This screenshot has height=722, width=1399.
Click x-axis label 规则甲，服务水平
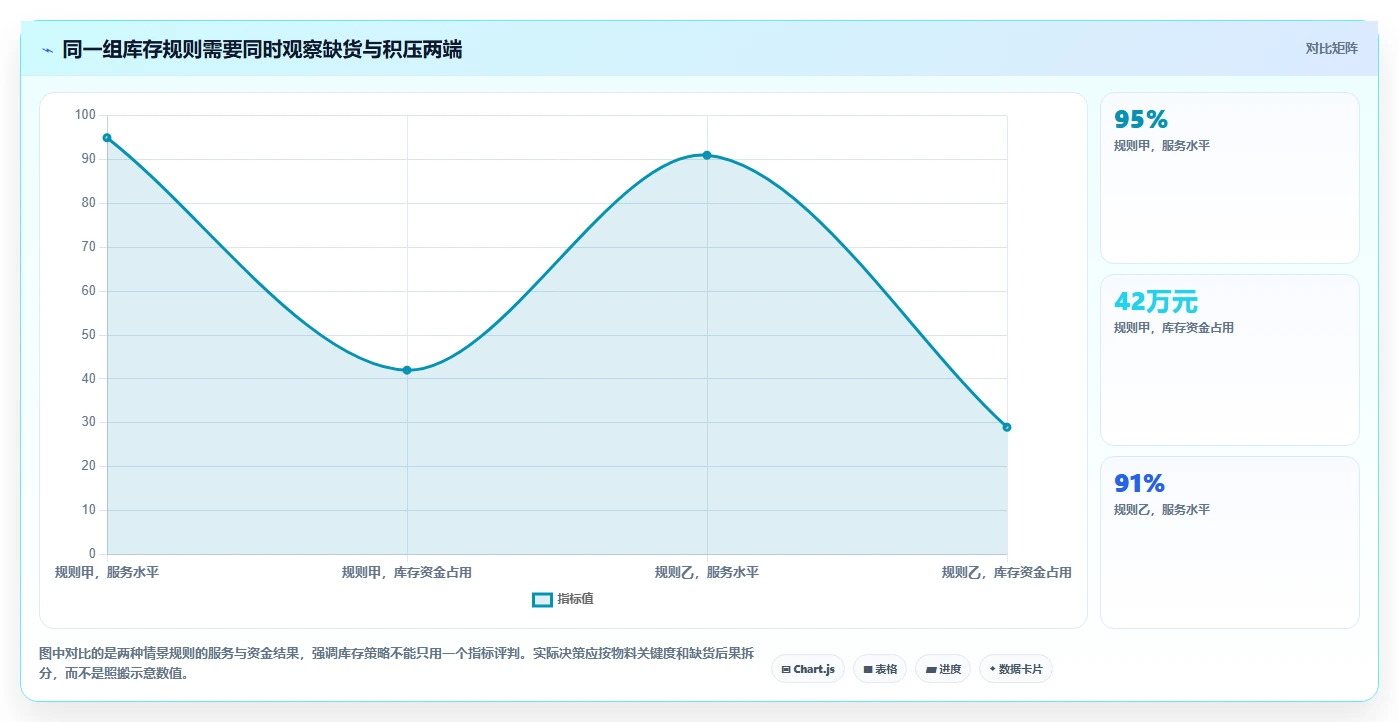tap(107, 573)
